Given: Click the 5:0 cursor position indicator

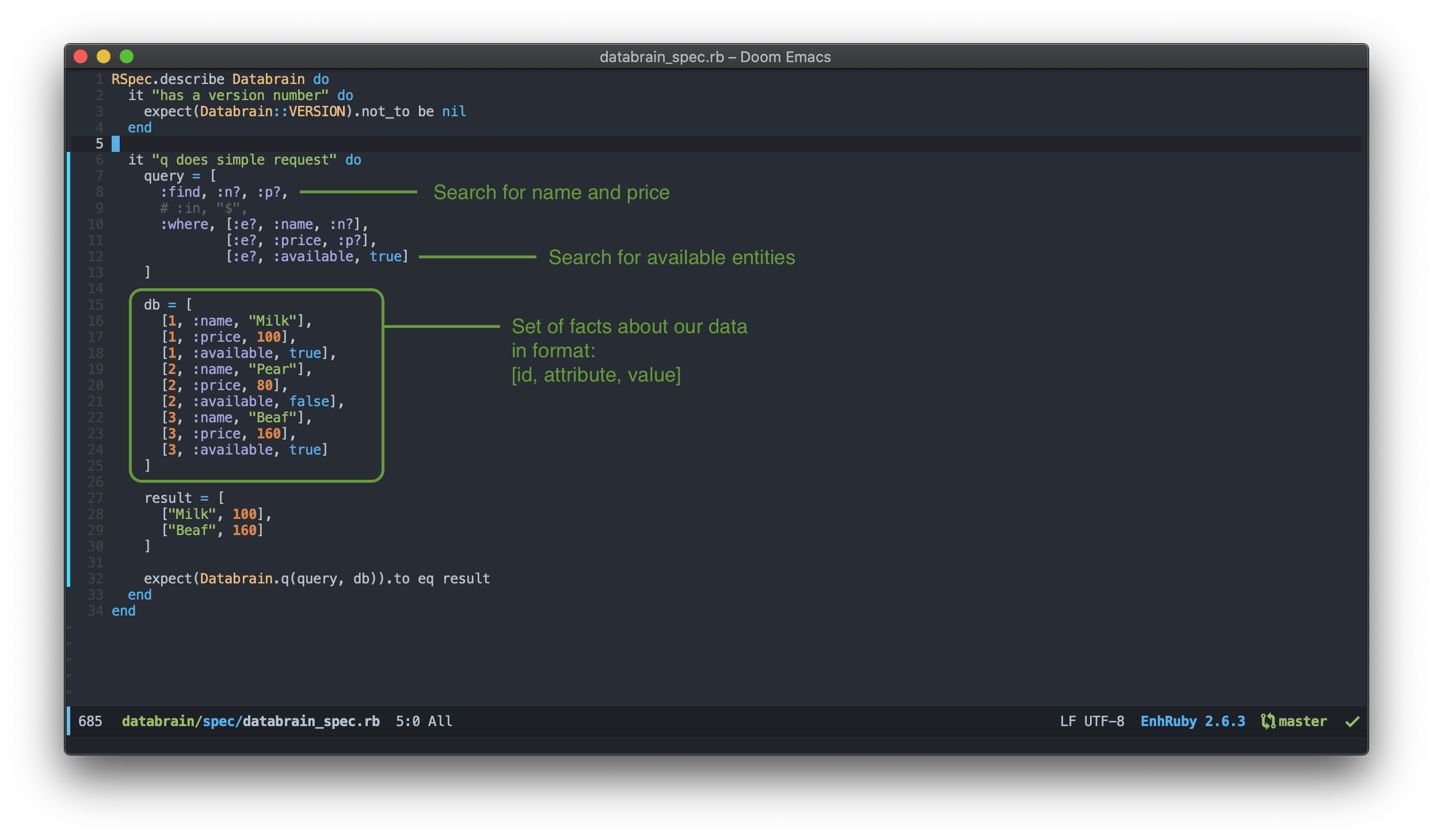Looking at the screenshot, I should 407,721.
